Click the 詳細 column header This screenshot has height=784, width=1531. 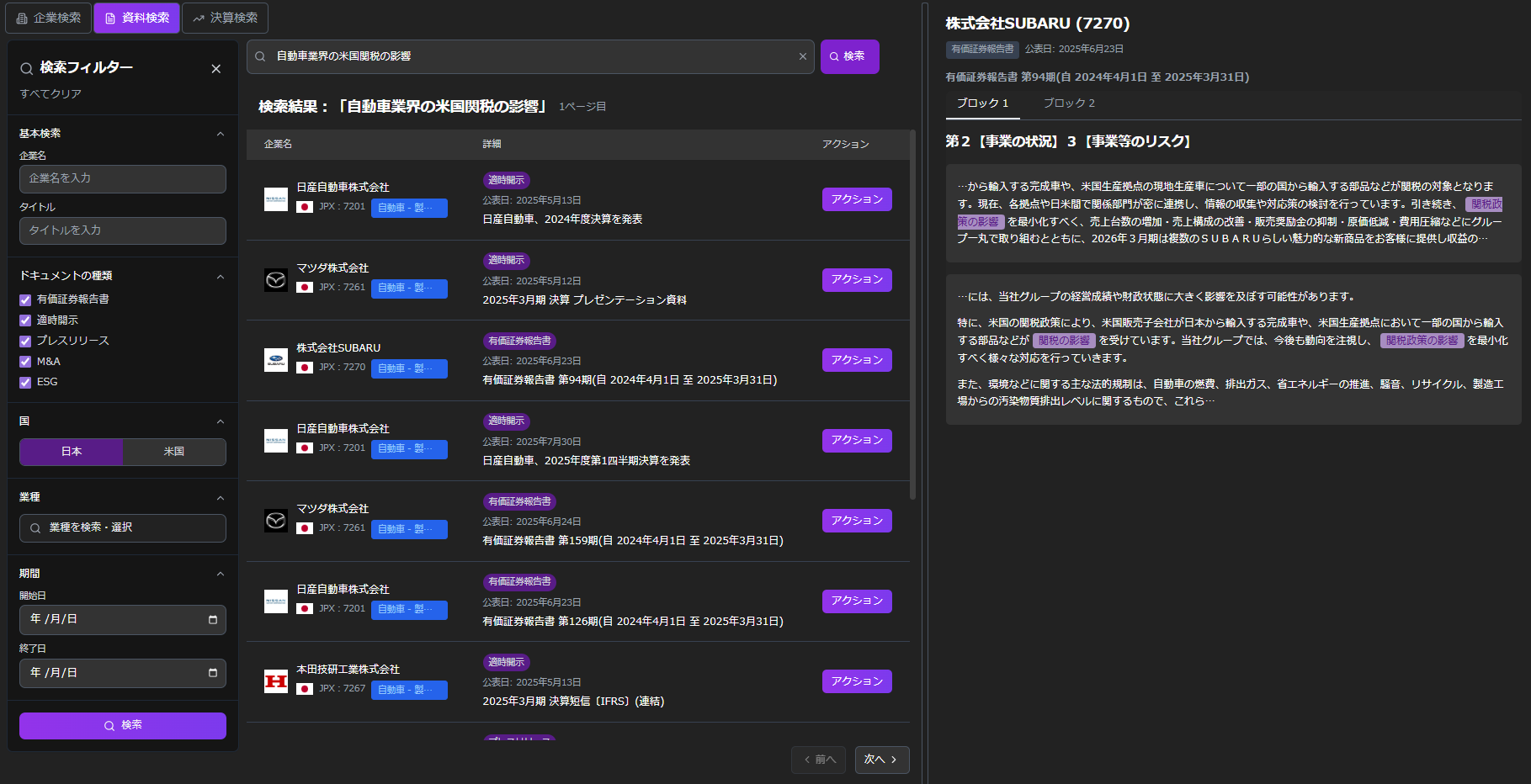click(x=492, y=145)
